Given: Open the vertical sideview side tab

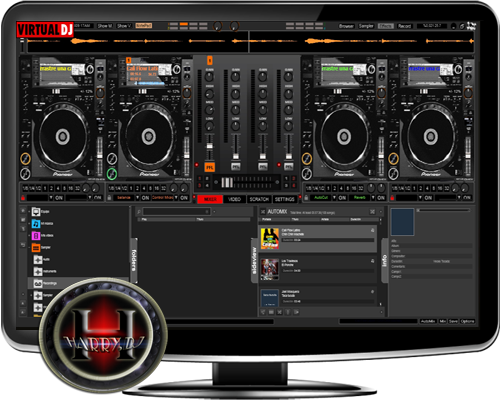Looking at the screenshot, I should click(x=254, y=260).
